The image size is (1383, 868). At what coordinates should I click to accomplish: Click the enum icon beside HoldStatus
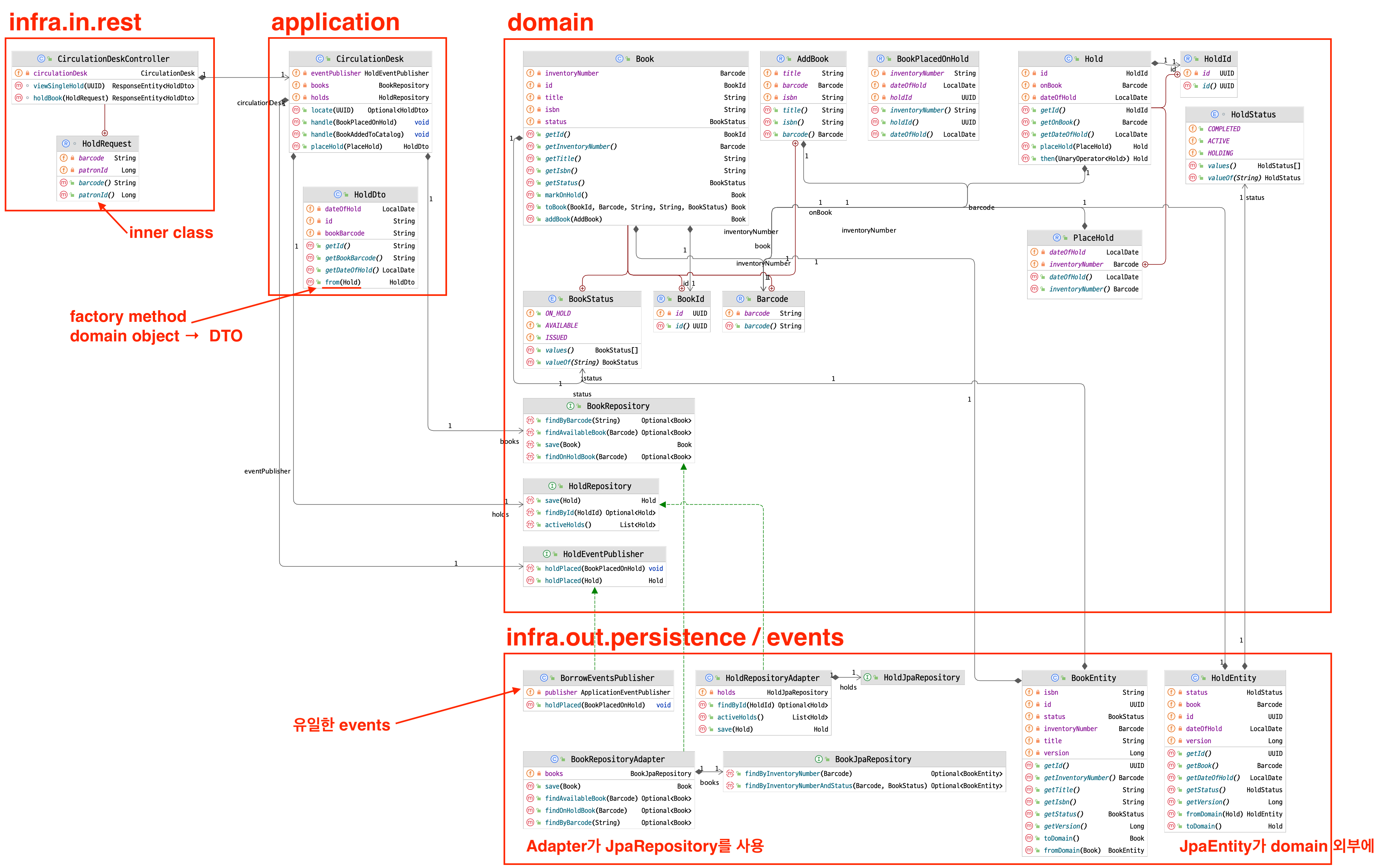[x=1215, y=114]
